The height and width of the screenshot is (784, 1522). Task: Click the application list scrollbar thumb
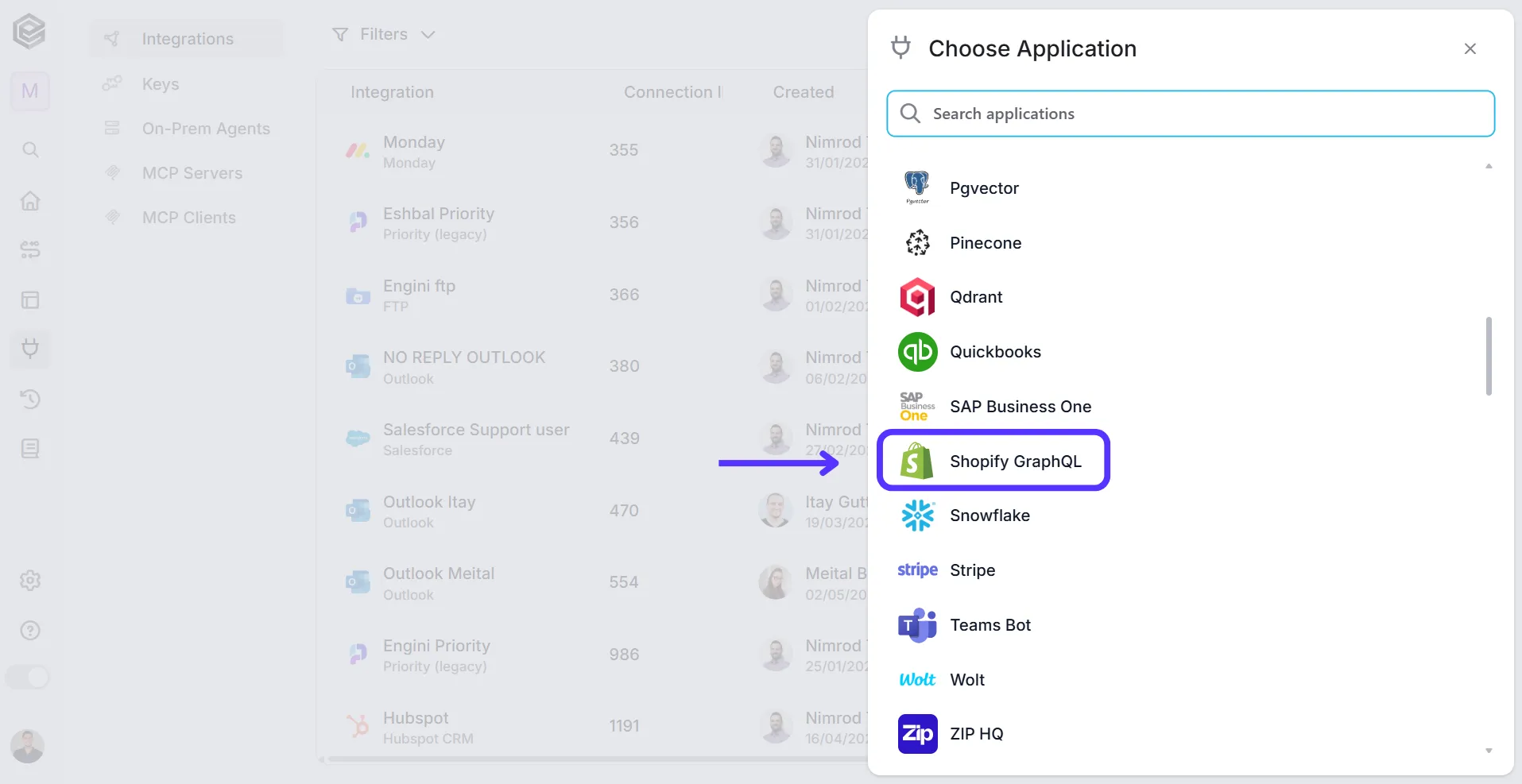tap(1489, 356)
